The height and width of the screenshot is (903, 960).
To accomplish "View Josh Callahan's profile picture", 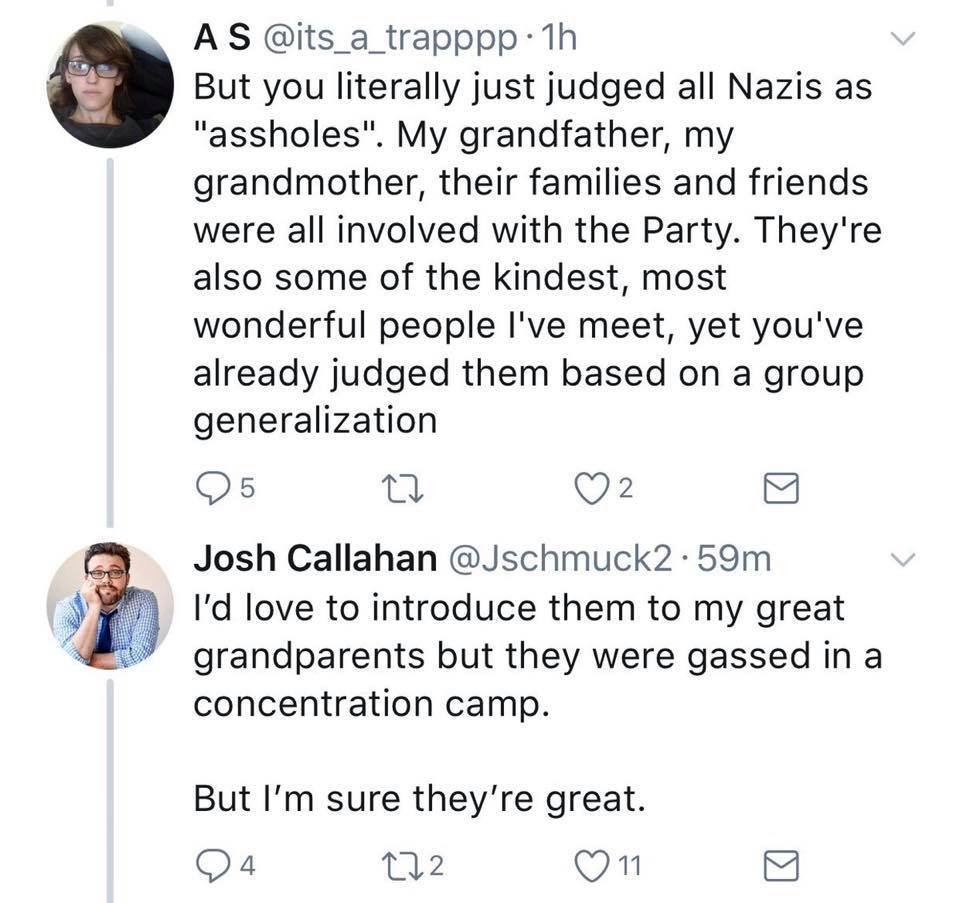I will click(x=108, y=606).
